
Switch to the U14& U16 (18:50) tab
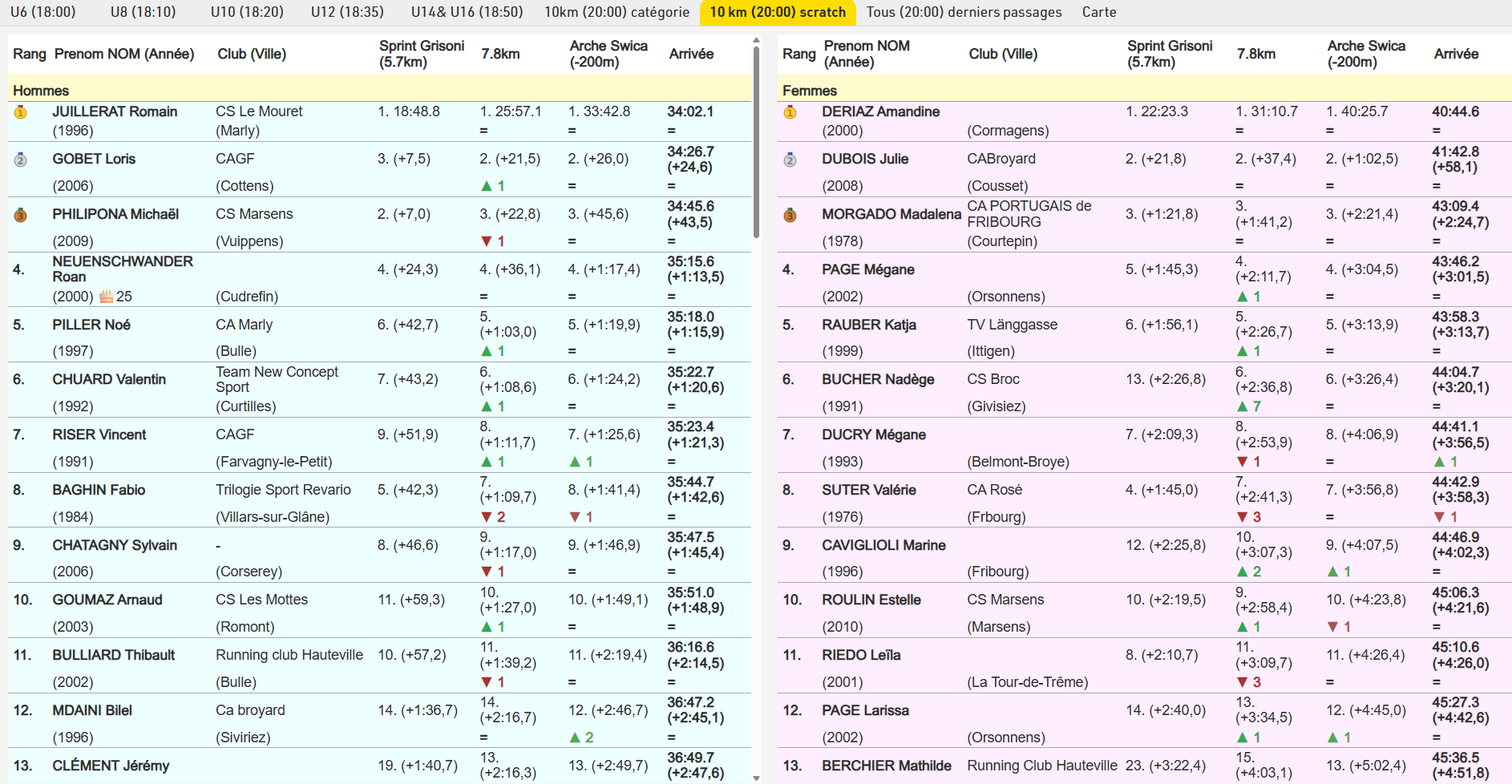(467, 12)
